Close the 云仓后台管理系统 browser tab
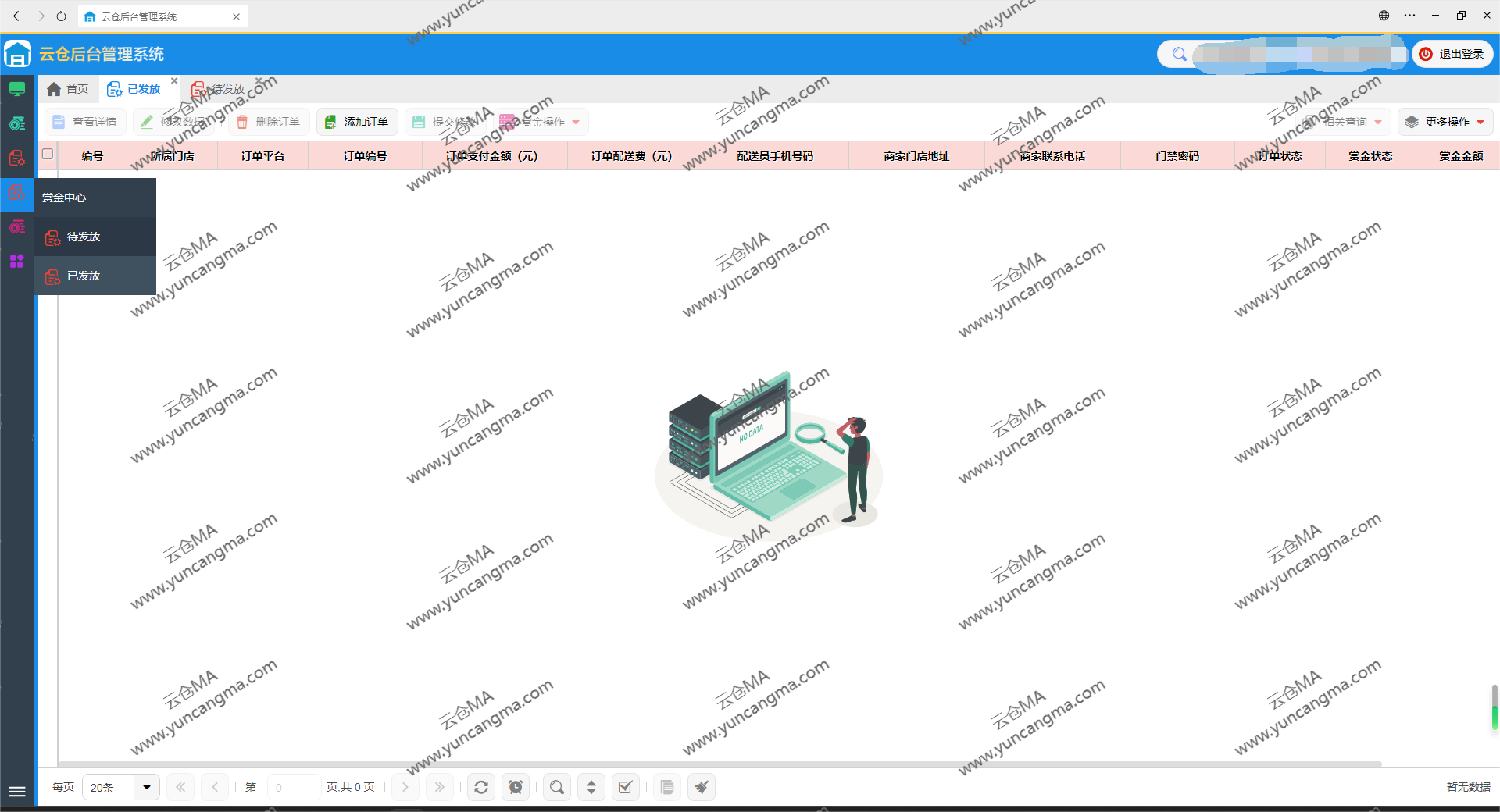Viewport: 1500px width, 812px height. tap(236, 16)
